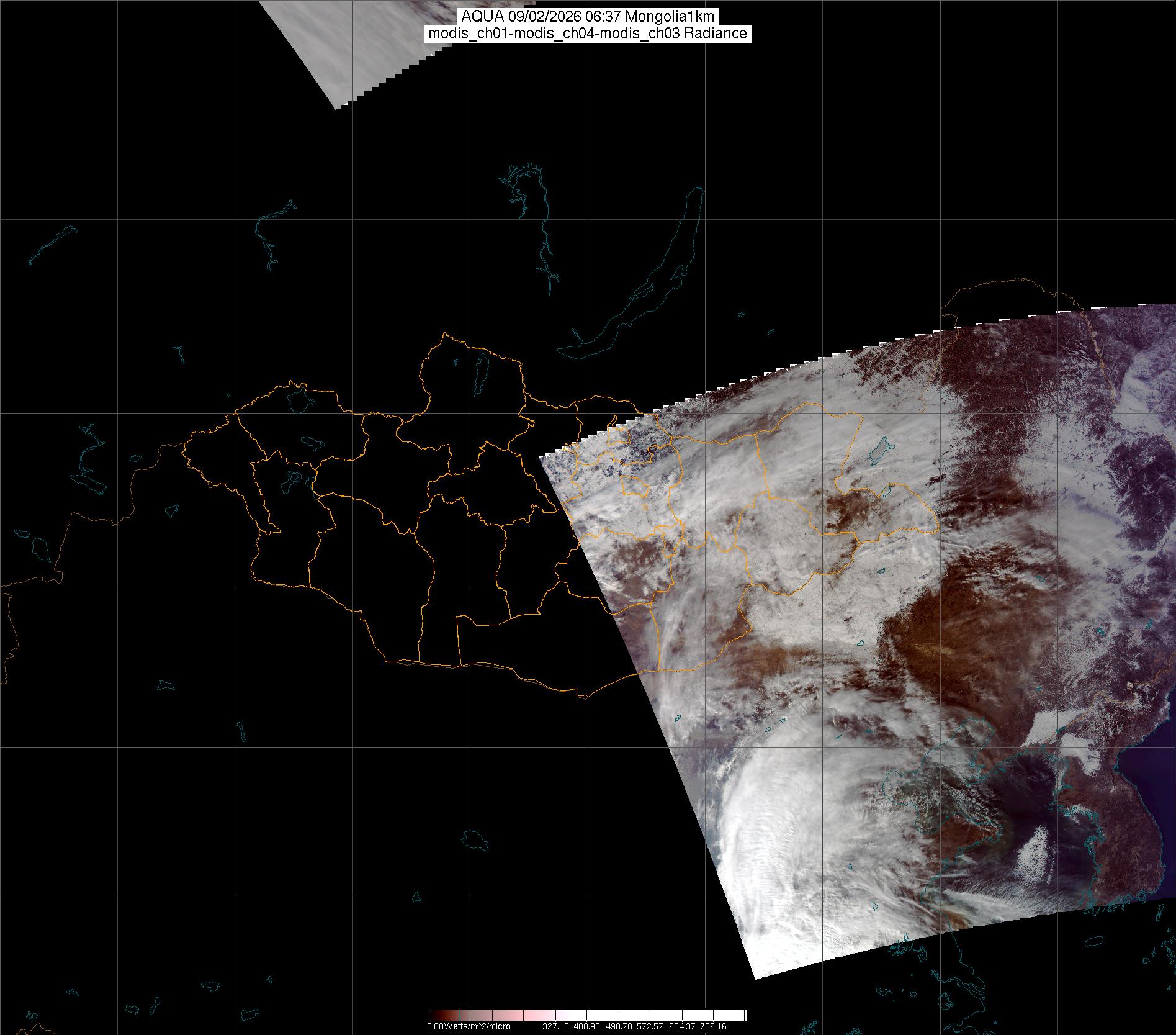The width and height of the screenshot is (1176, 1035).
Task: Click the modis_ch01-modis_ch04-modis_ch03 Radiance label
Action: [588, 34]
